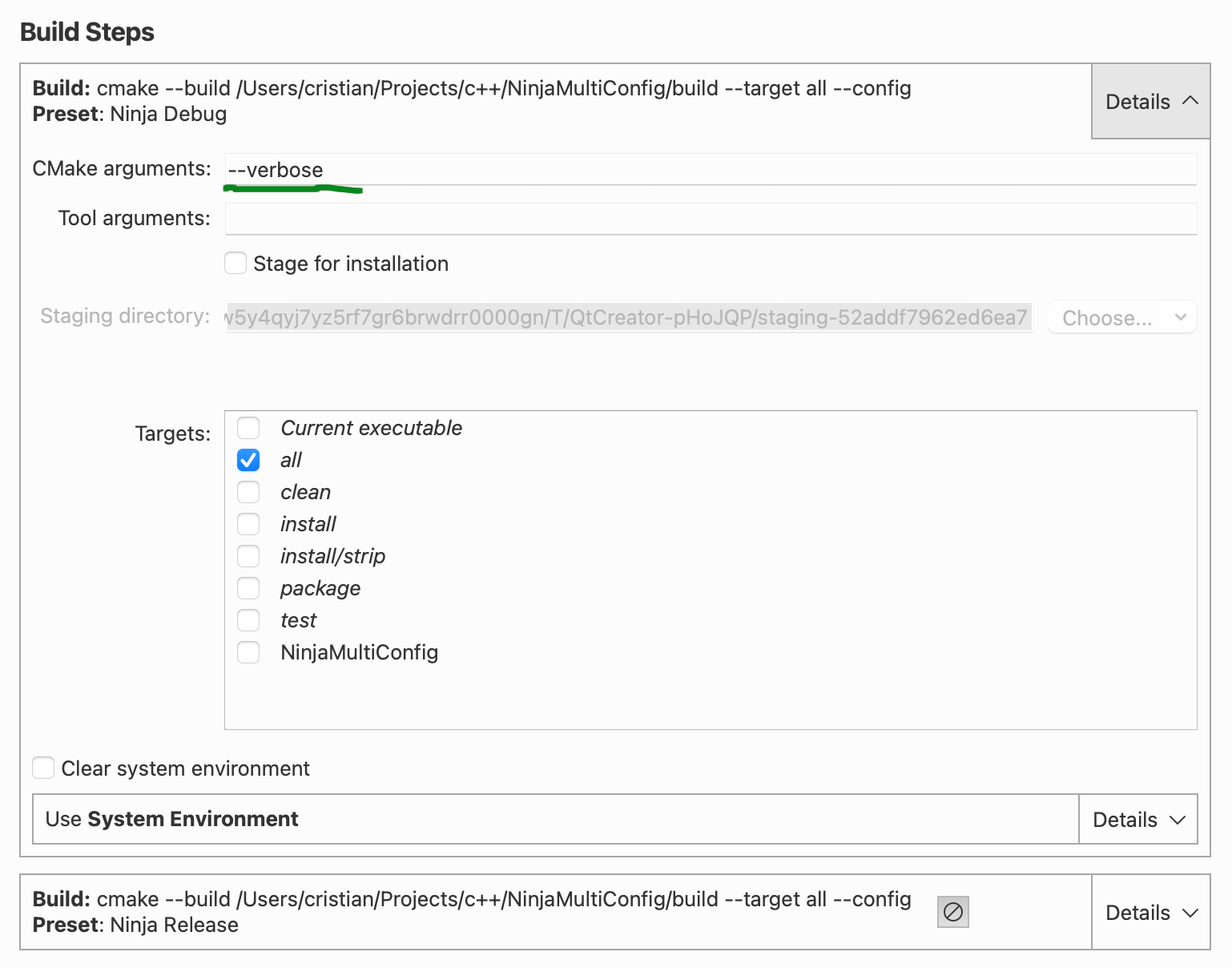Select the install/strip target checkbox

coord(248,556)
